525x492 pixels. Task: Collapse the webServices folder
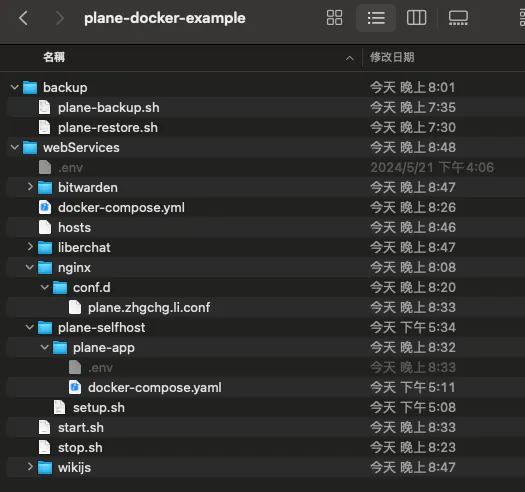coord(14,147)
